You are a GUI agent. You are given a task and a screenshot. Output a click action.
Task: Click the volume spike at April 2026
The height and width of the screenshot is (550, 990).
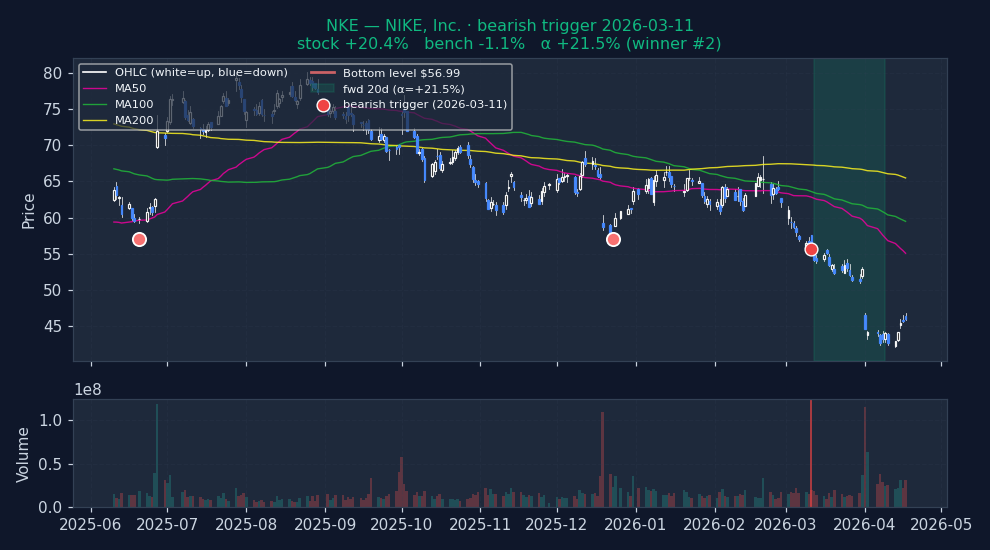[864, 457]
